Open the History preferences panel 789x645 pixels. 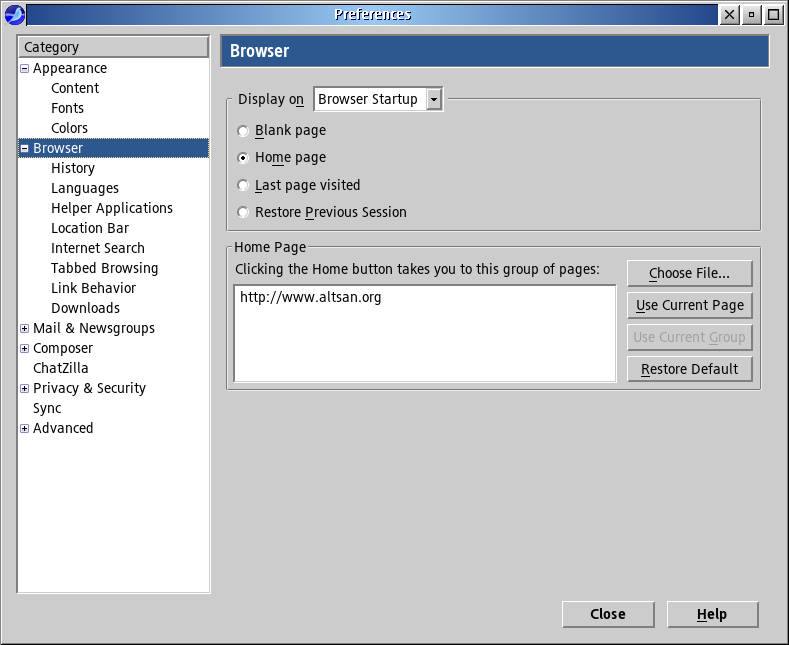coord(73,168)
